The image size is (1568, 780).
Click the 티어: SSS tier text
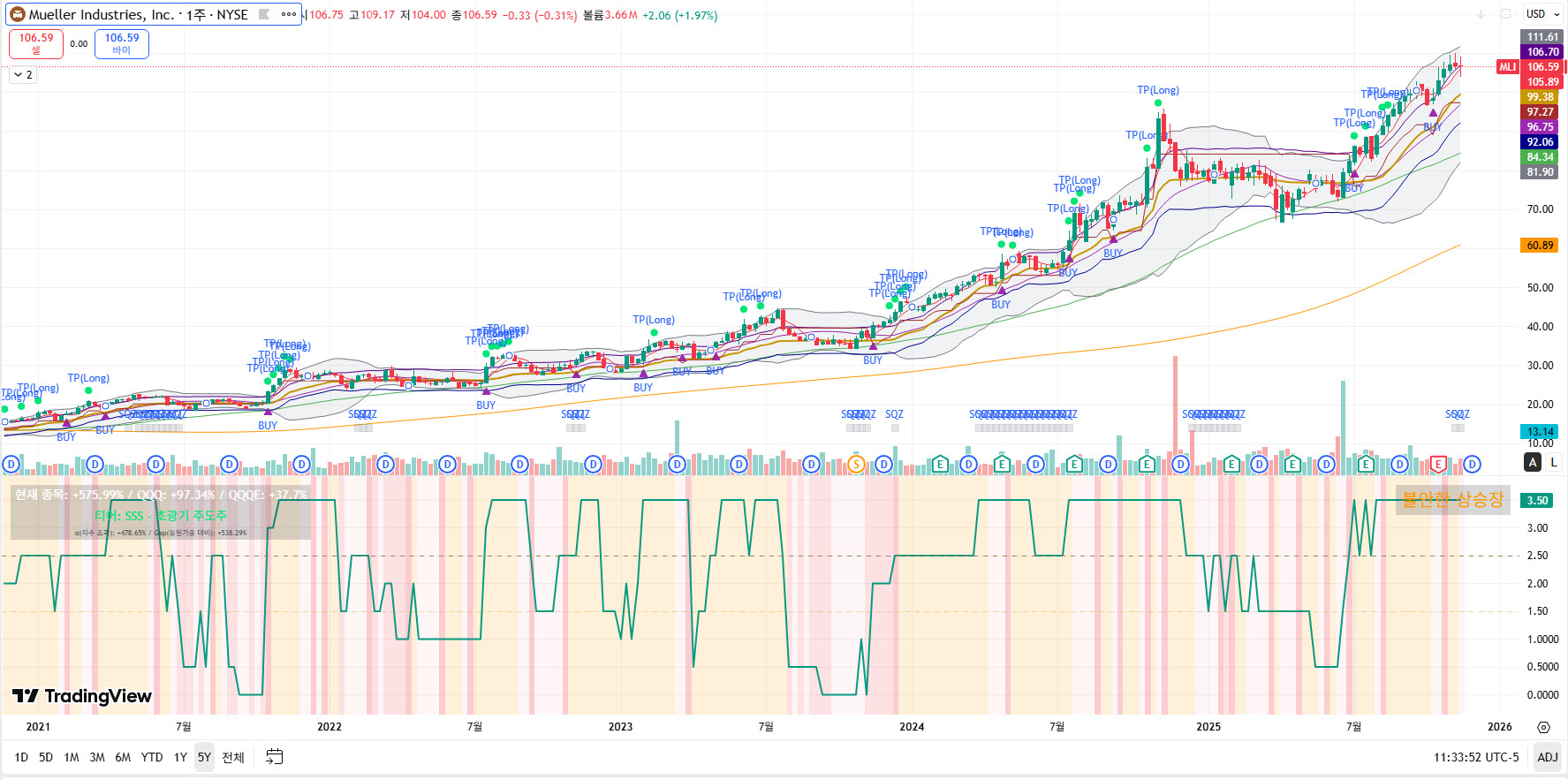click(x=161, y=516)
